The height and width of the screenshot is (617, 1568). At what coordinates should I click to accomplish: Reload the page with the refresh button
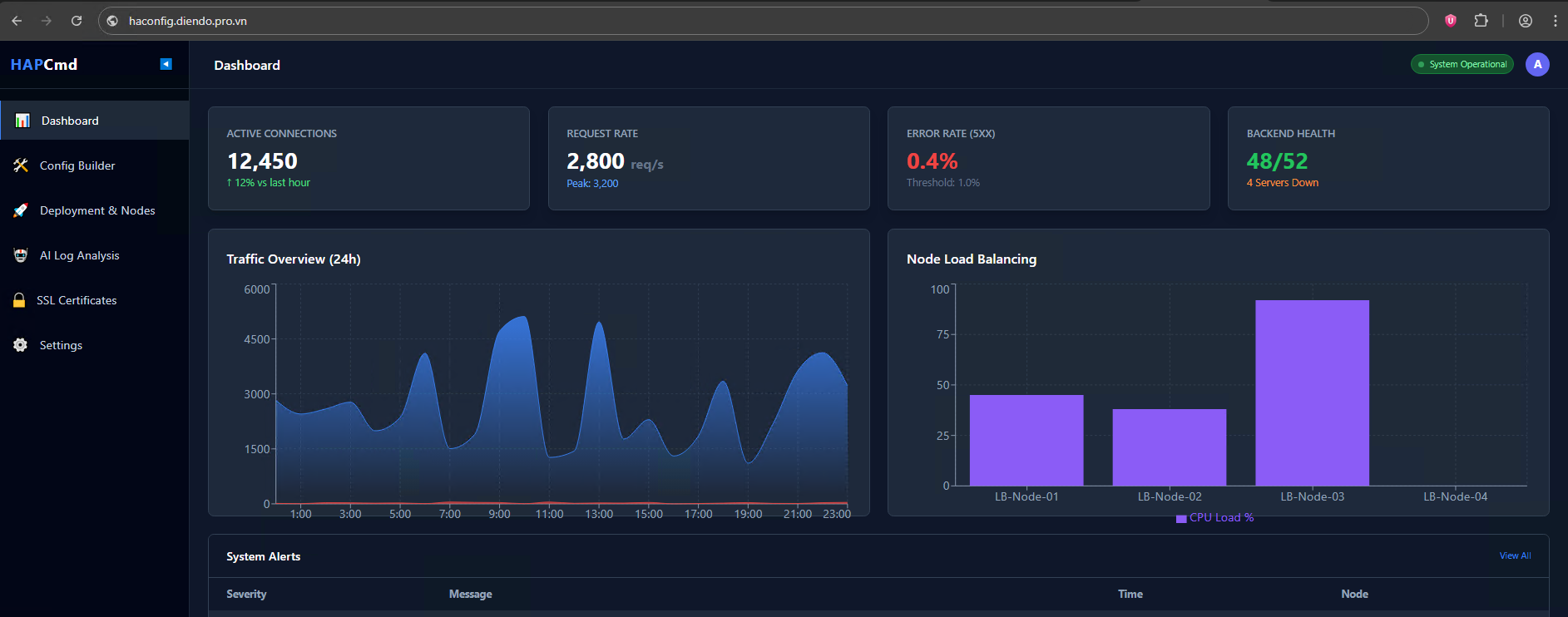point(77,21)
